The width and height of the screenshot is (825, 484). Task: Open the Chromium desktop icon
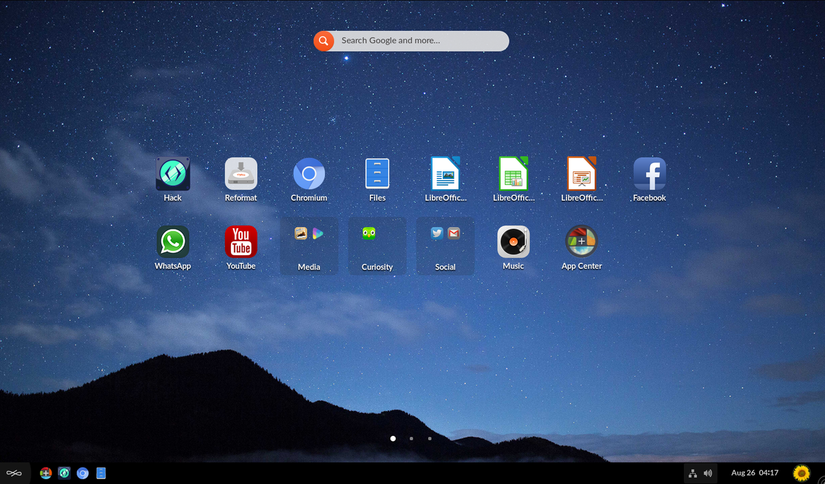pyautogui.click(x=309, y=174)
